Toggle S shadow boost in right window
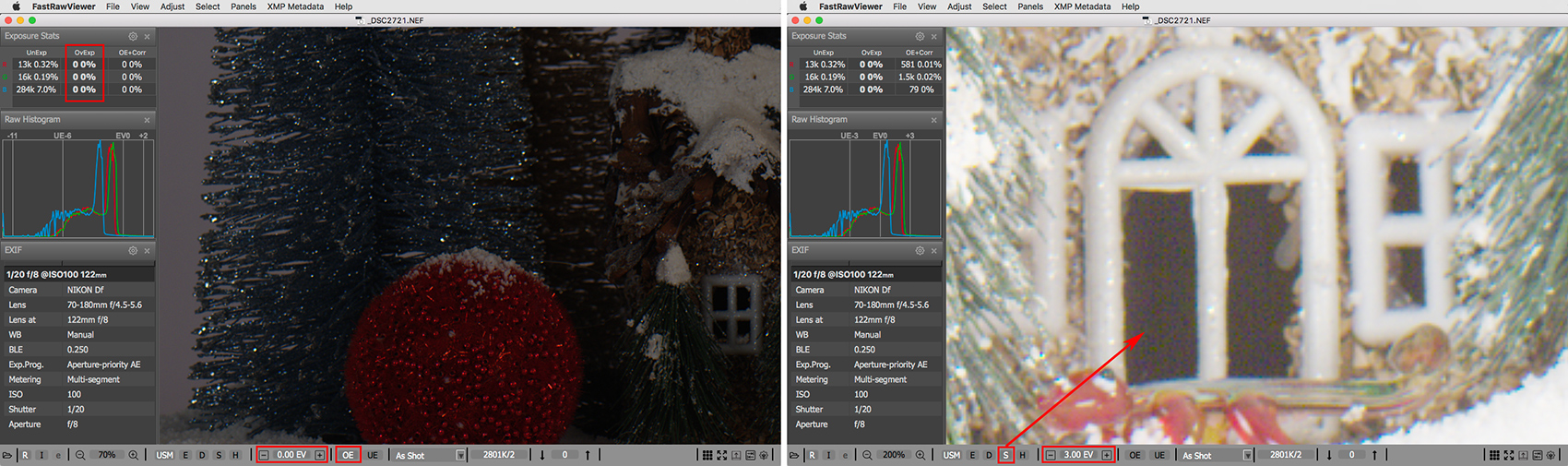This screenshot has width=1568, height=466. (x=1005, y=455)
